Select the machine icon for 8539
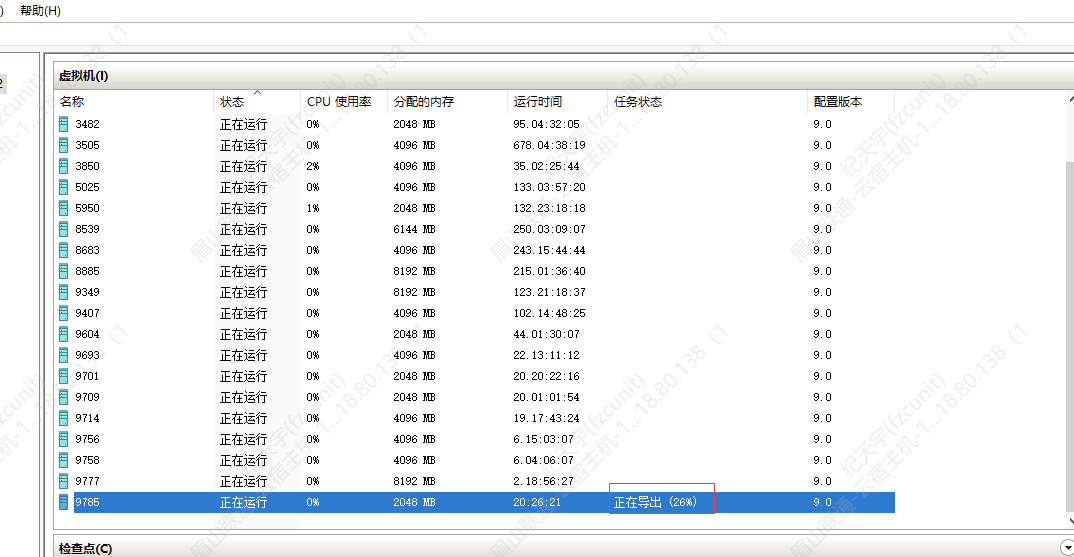This screenshot has width=1074, height=557. (64, 229)
